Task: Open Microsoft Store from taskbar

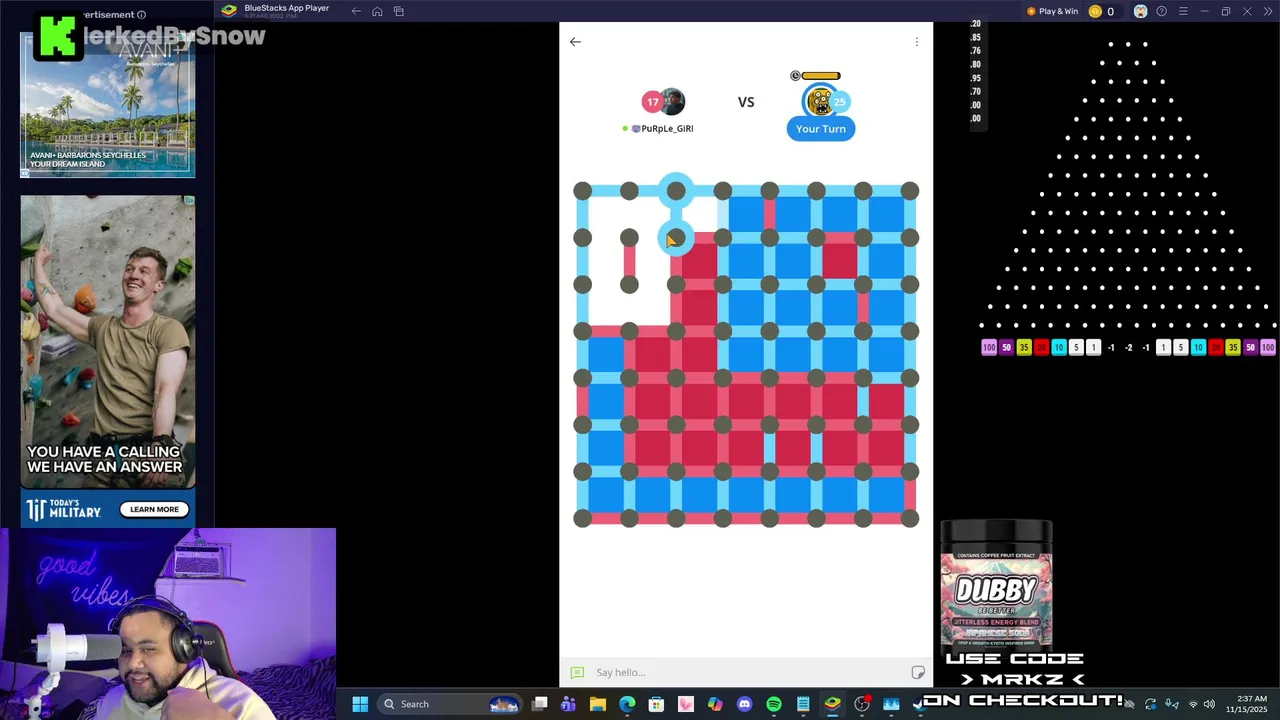Action: pyautogui.click(x=656, y=704)
